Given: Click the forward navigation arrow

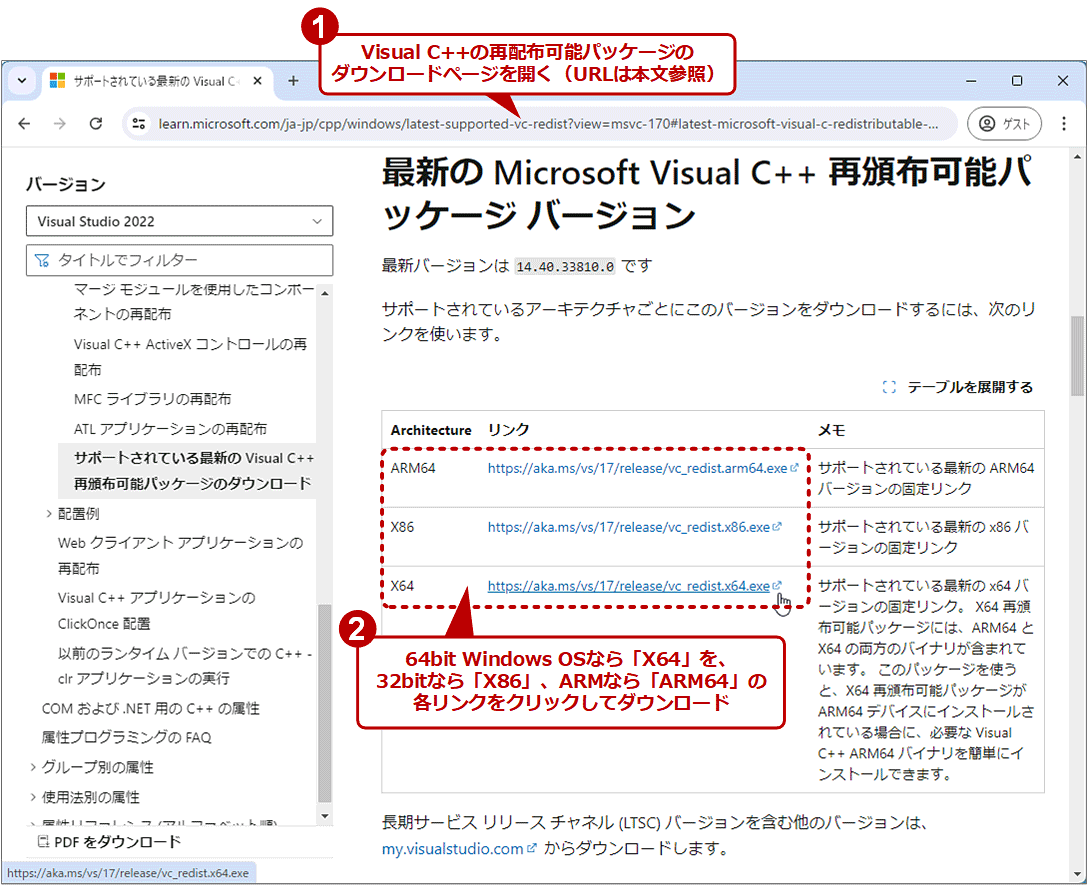Looking at the screenshot, I should click(x=60, y=123).
